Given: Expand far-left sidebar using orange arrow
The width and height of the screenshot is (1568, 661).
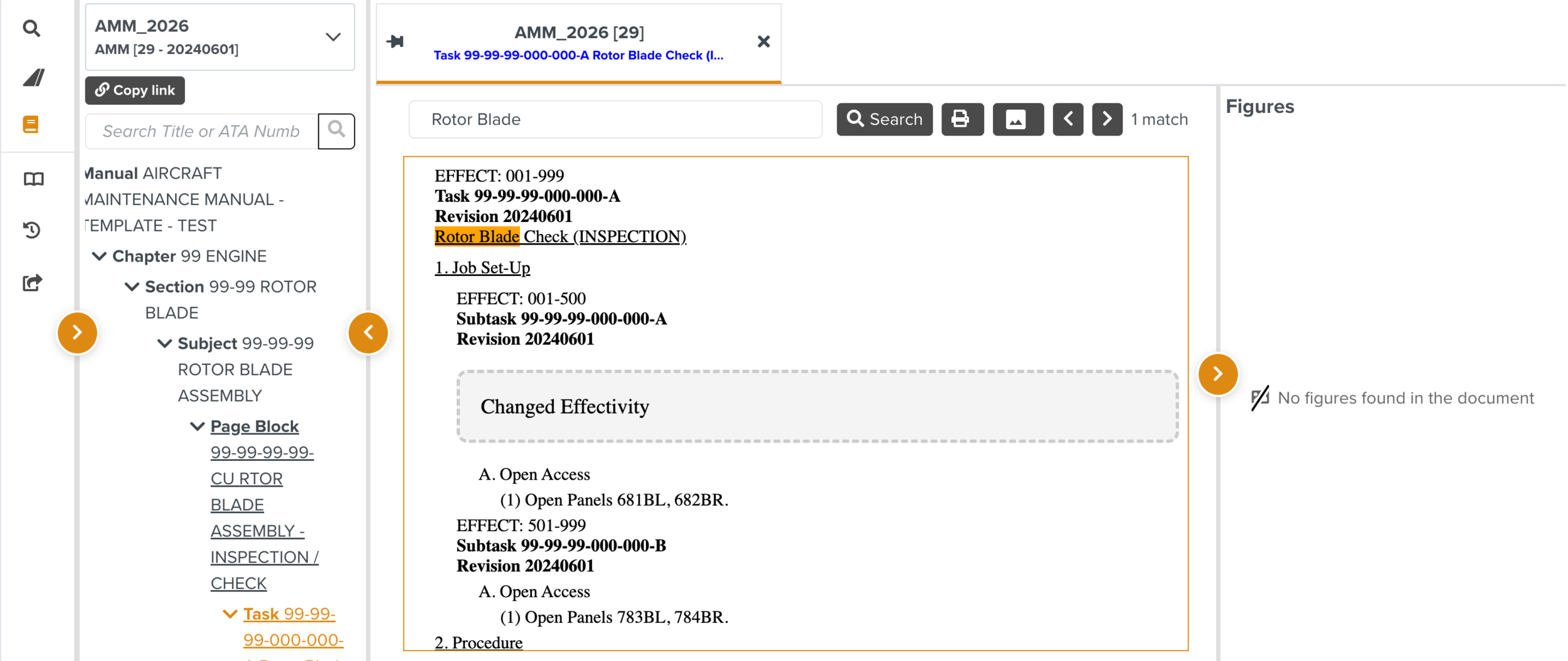Looking at the screenshot, I should click(x=77, y=332).
